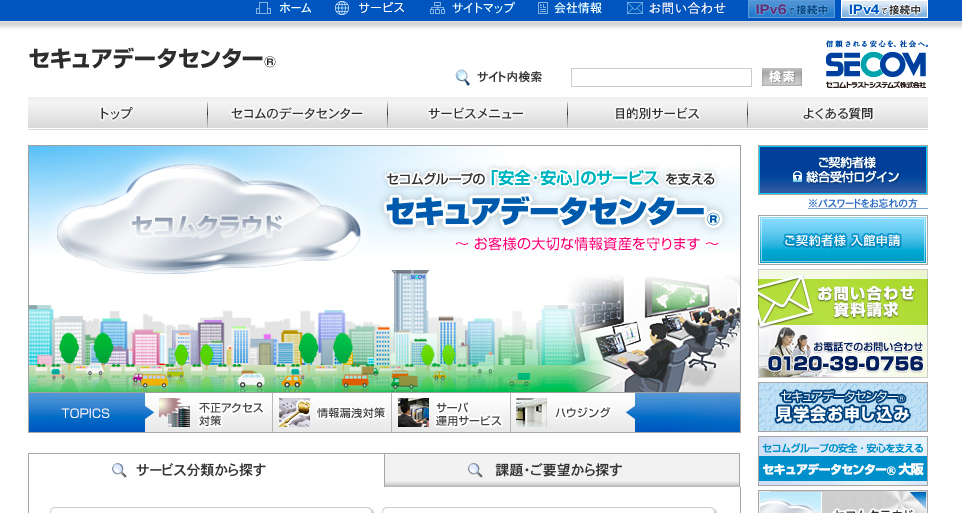Click the サーバ運用サービス topic text
The width and height of the screenshot is (962, 513).
[x=469, y=414]
